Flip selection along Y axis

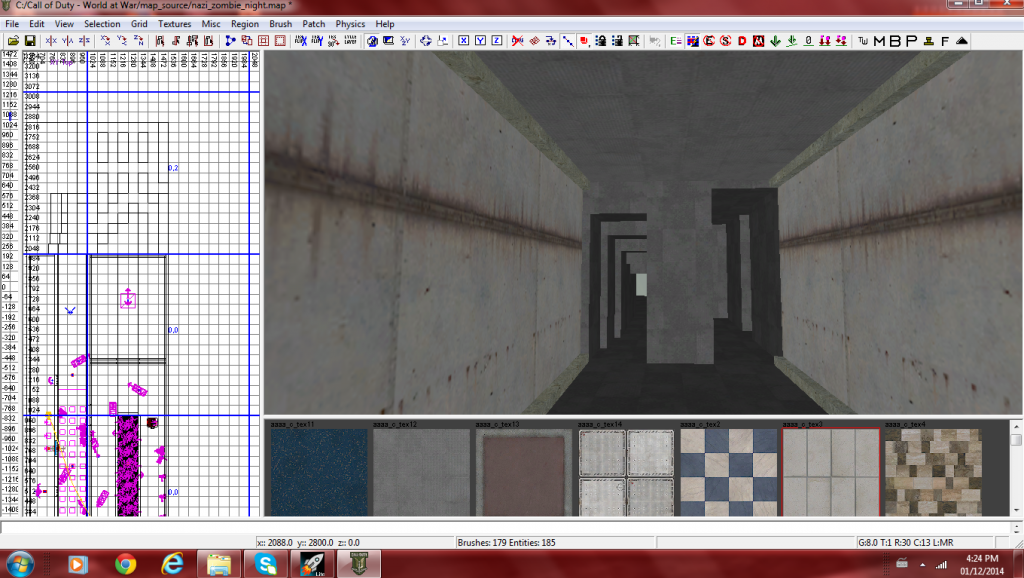pos(67,40)
